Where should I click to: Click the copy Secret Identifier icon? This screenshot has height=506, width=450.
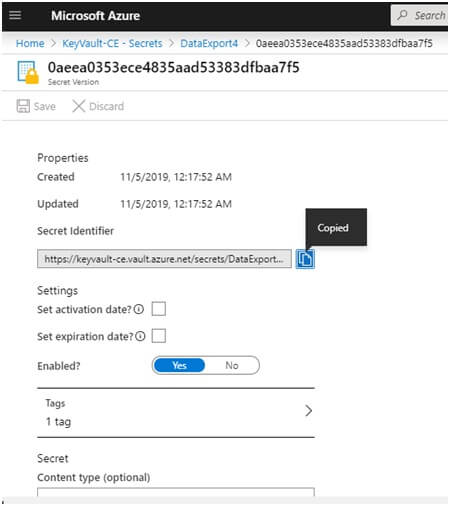pyautogui.click(x=305, y=259)
